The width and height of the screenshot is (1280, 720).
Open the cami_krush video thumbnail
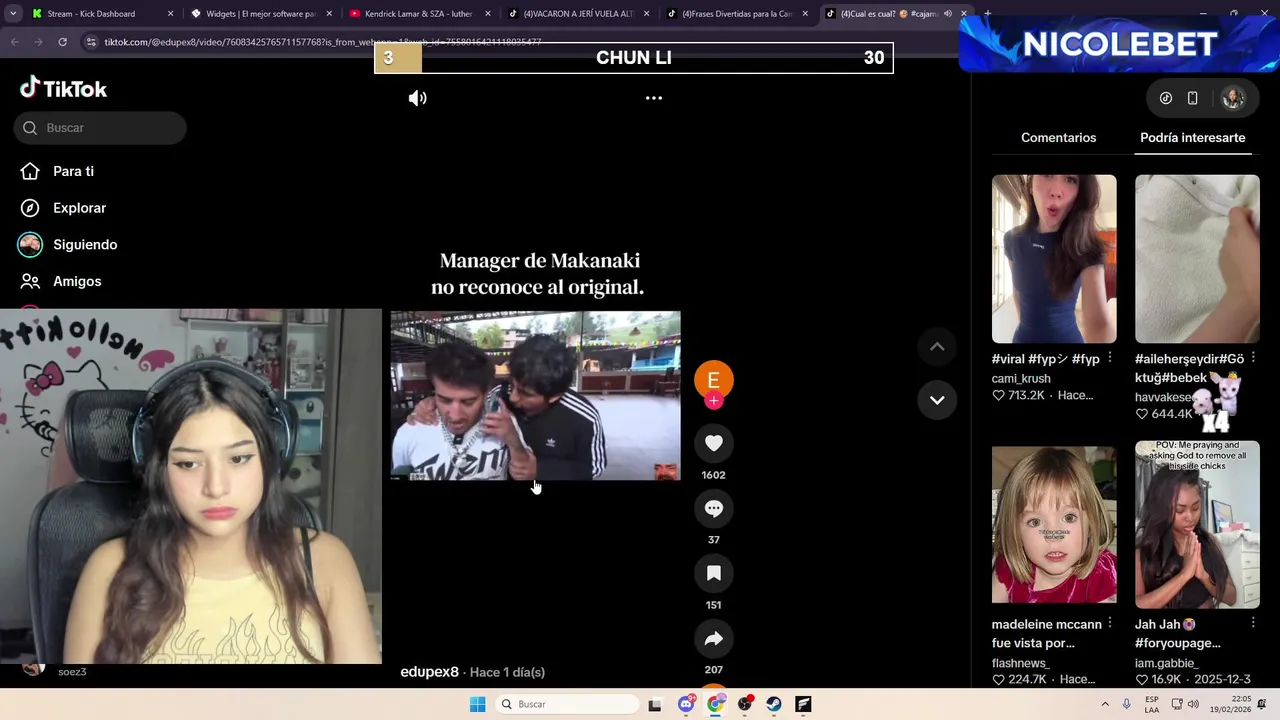click(1054, 259)
